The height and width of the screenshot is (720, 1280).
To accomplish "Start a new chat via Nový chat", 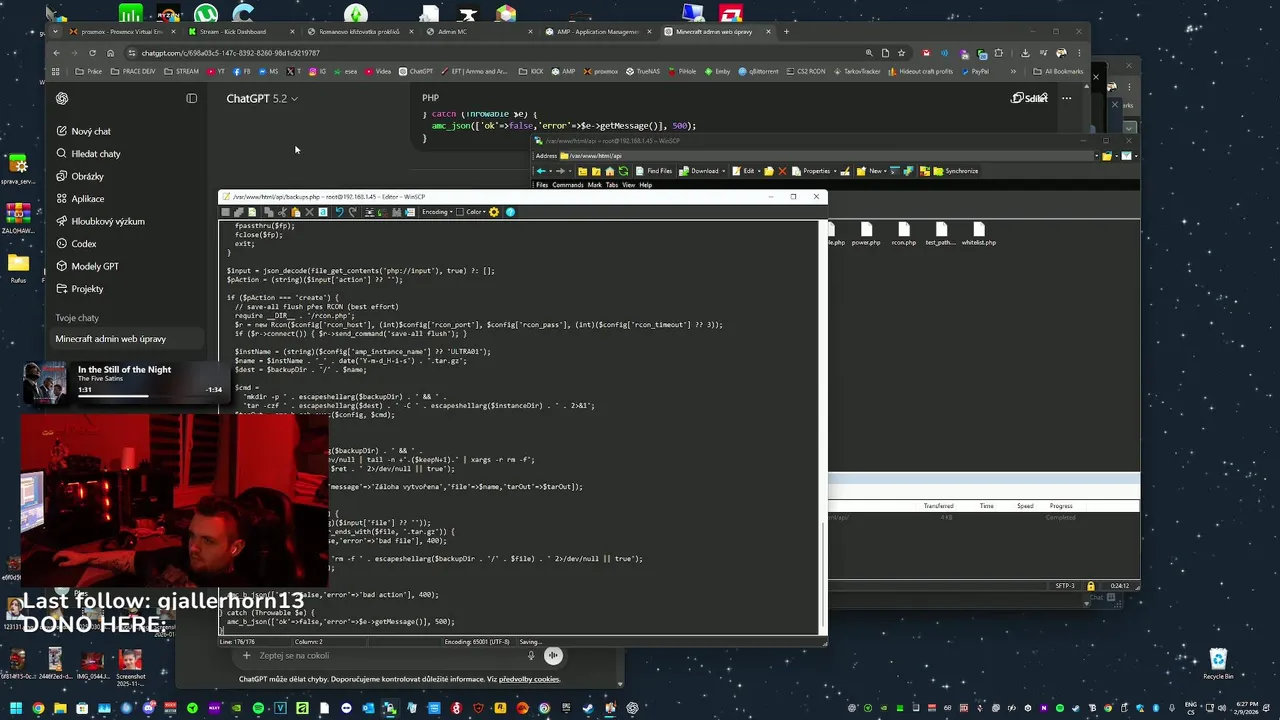I will coord(90,131).
